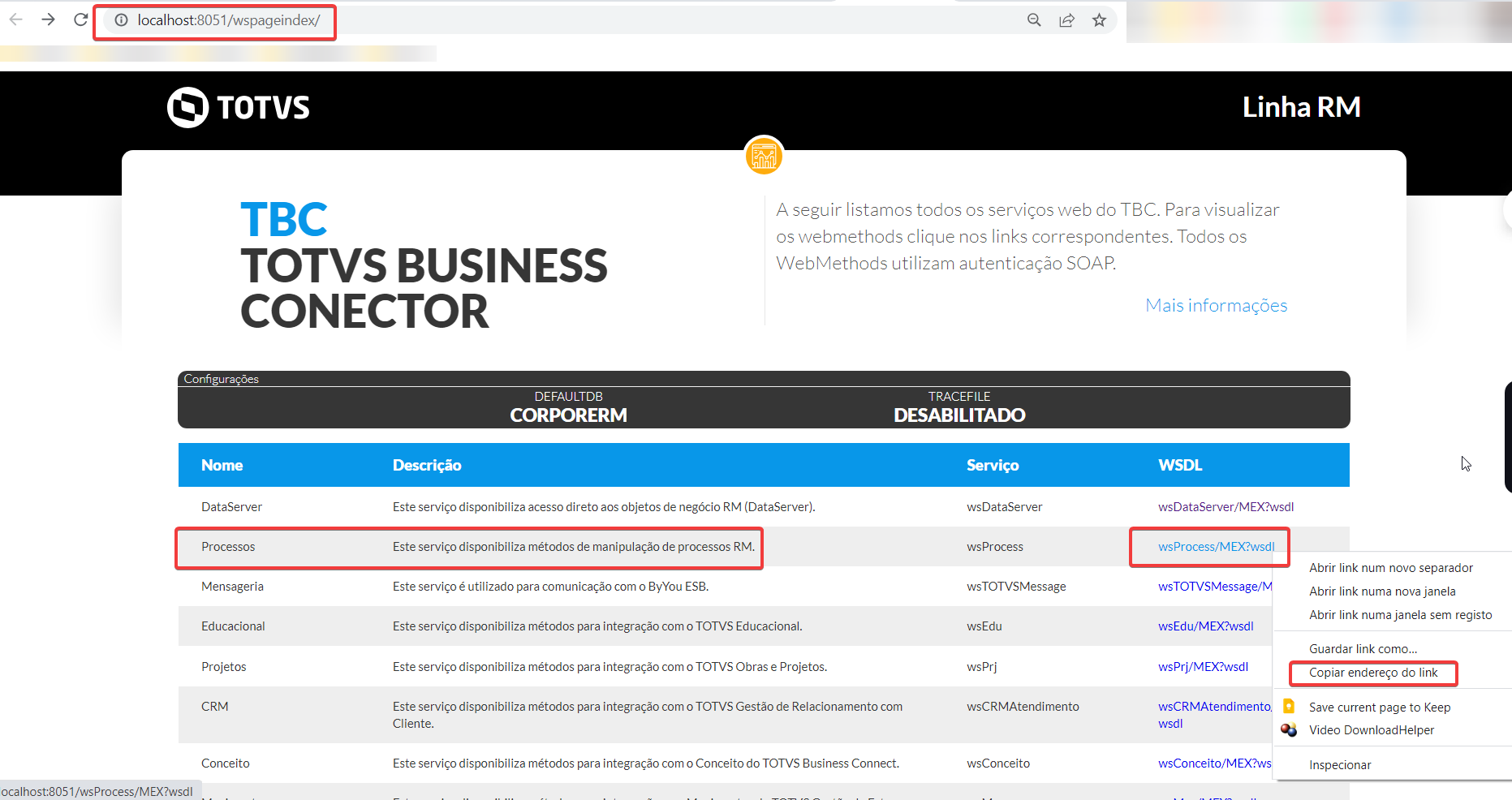Click the TOTVS logo
The height and width of the screenshot is (800, 1512).
click(239, 107)
